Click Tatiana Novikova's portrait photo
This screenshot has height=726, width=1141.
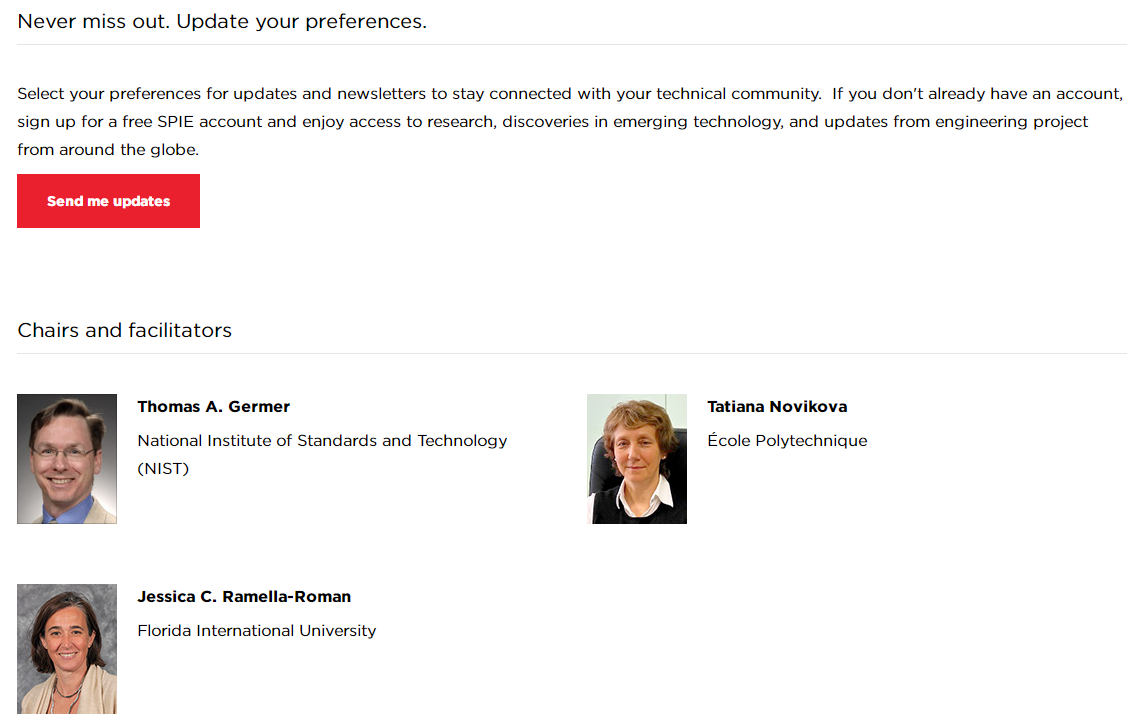coord(637,459)
